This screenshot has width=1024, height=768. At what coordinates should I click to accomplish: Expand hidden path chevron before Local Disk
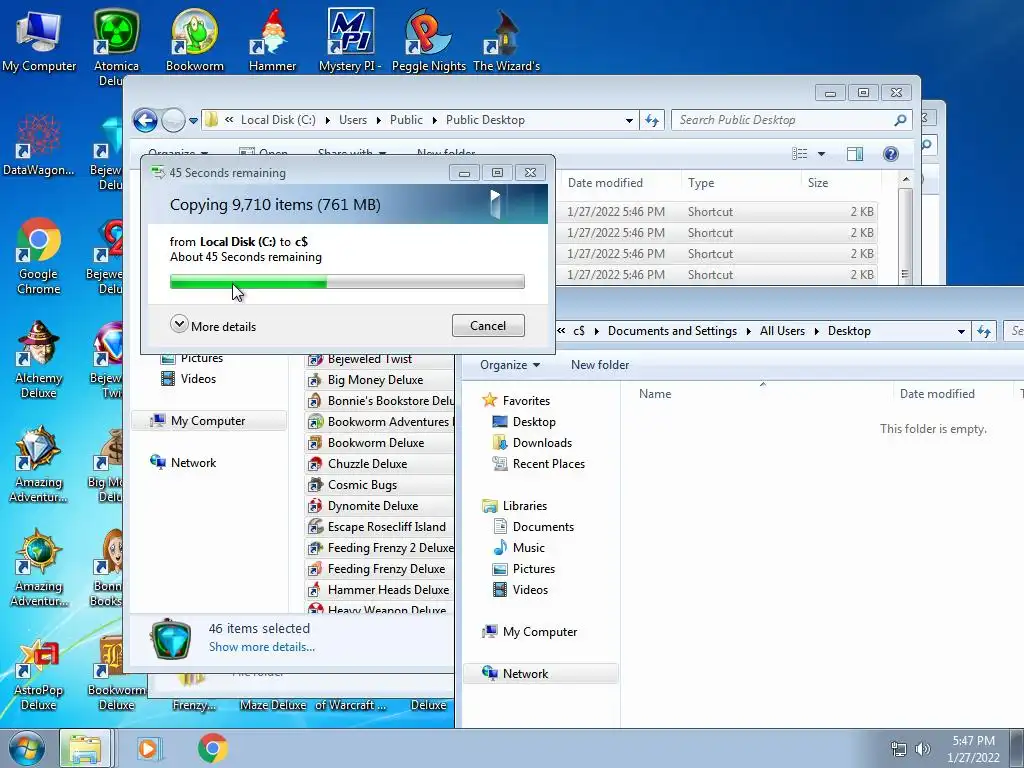229,120
